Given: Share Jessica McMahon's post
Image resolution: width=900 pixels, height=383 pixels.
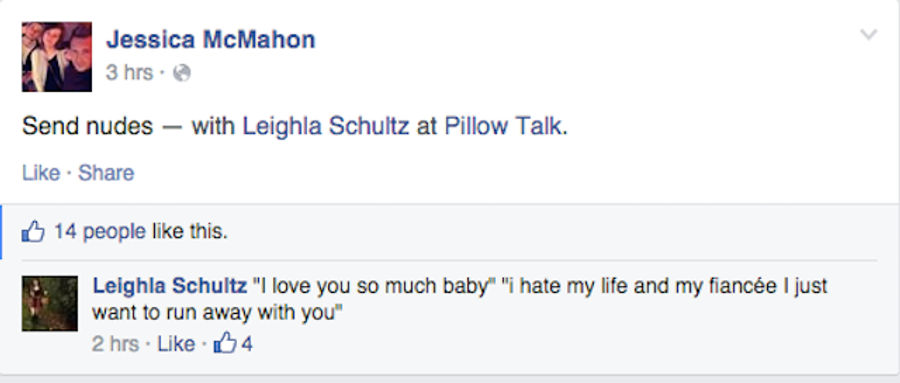Looking at the screenshot, I should pos(106,173).
